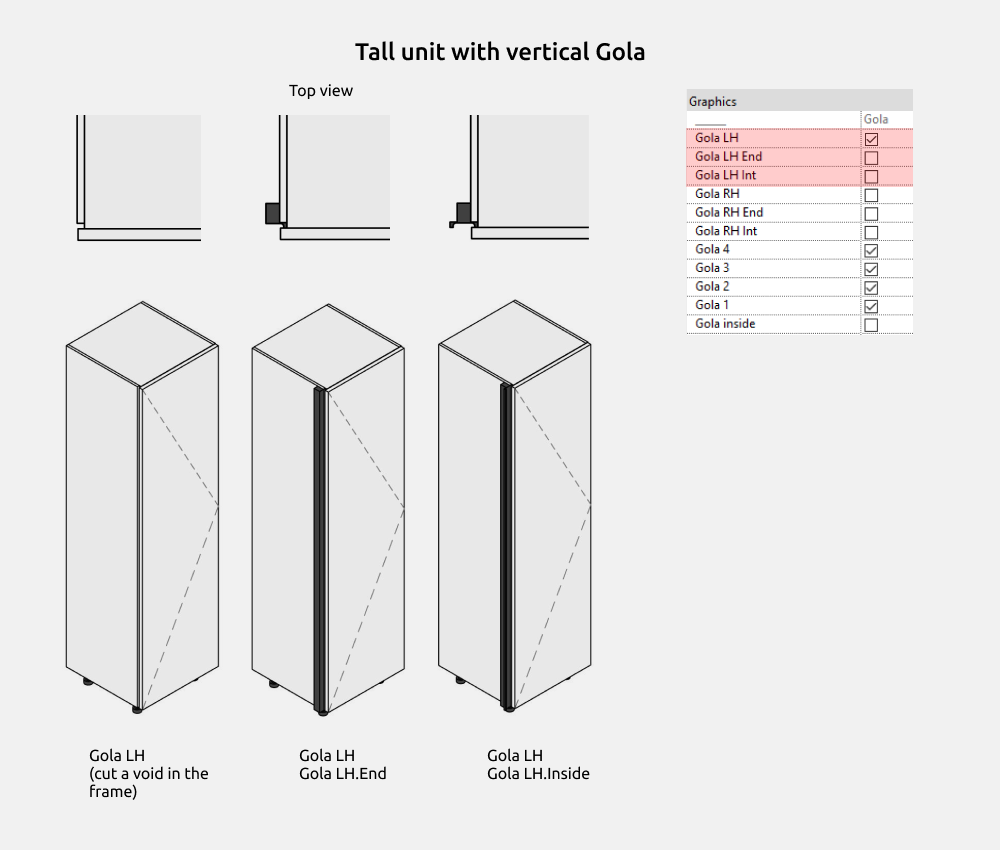
Task: Toggle off the Gola 2 checkbox
Action: [x=871, y=288]
